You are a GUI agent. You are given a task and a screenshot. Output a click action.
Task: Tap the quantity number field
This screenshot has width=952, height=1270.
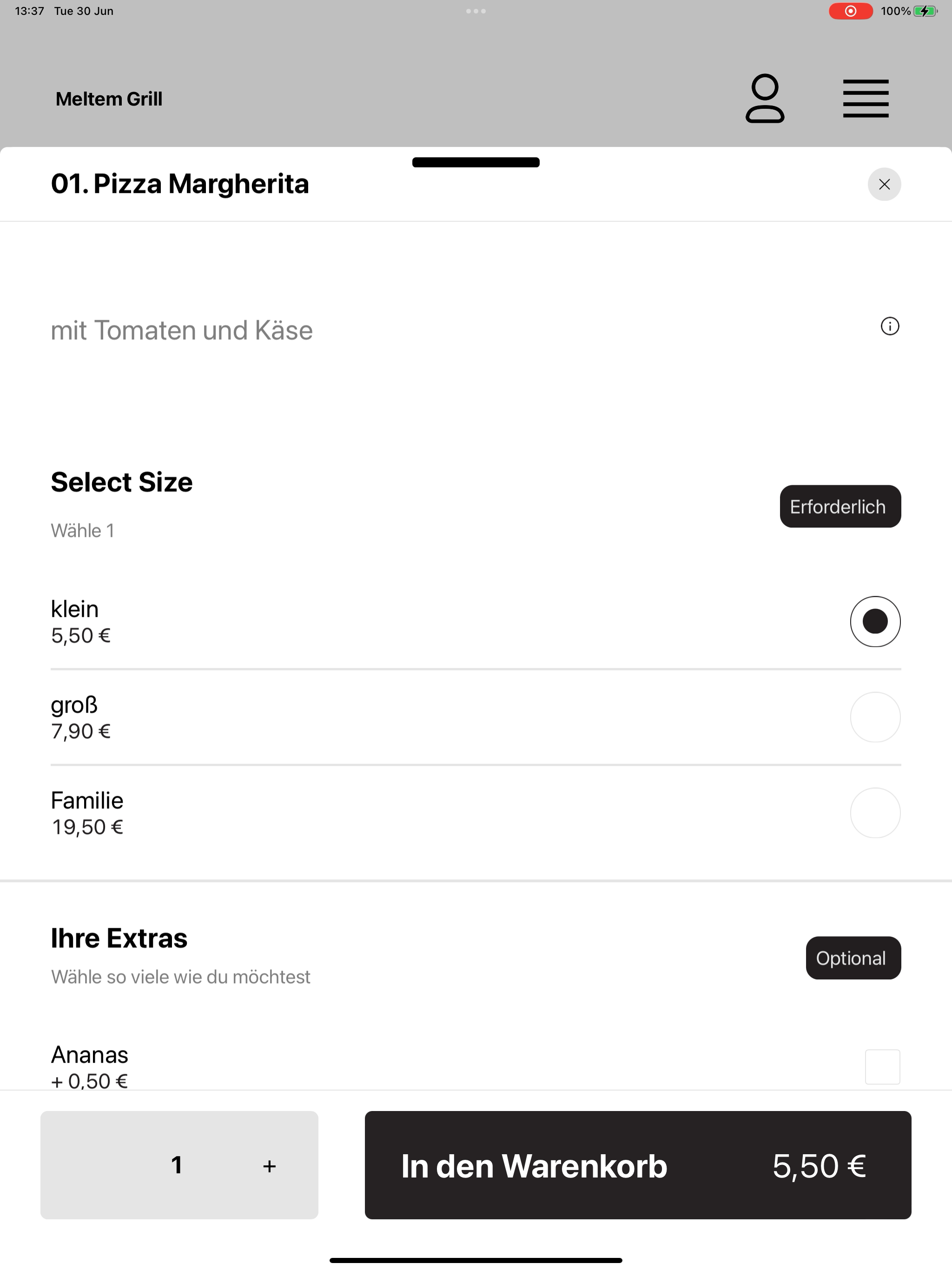click(177, 1165)
